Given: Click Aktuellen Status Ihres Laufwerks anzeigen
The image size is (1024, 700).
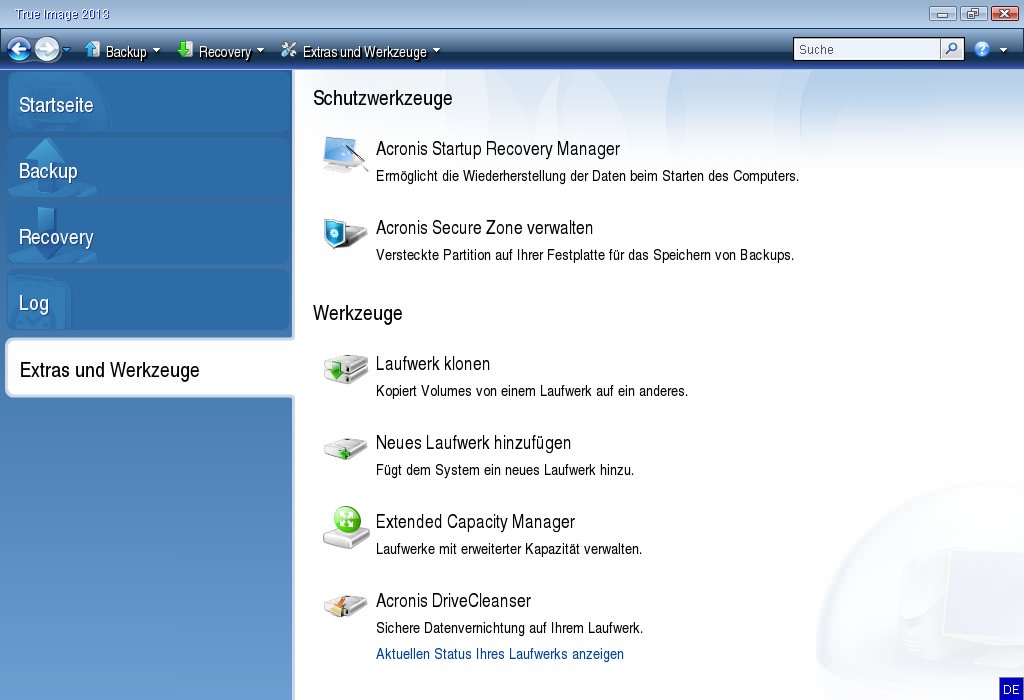Looking at the screenshot, I should tap(500, 654).
